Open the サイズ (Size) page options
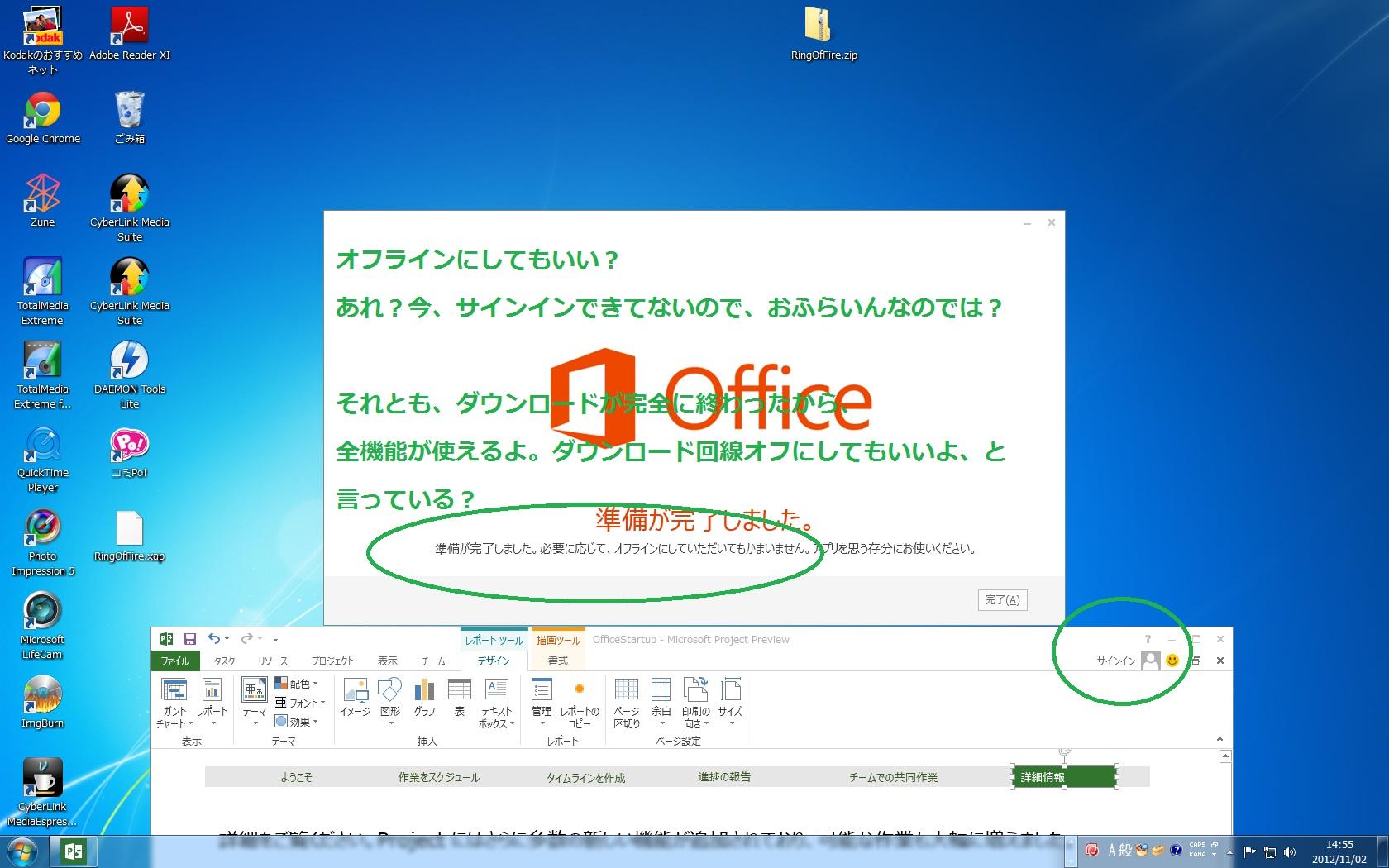 [730, 703]
